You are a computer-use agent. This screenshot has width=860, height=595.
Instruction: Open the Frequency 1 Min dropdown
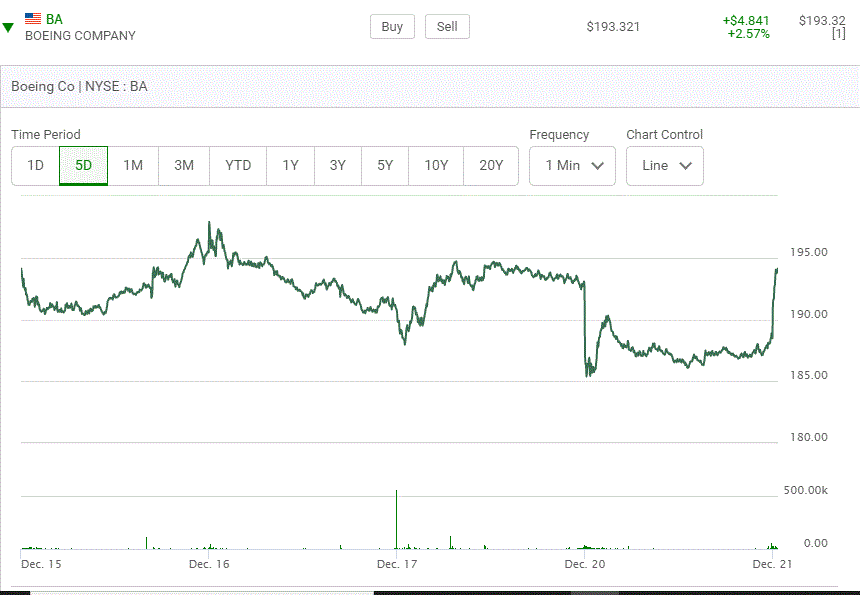point(572,166)
